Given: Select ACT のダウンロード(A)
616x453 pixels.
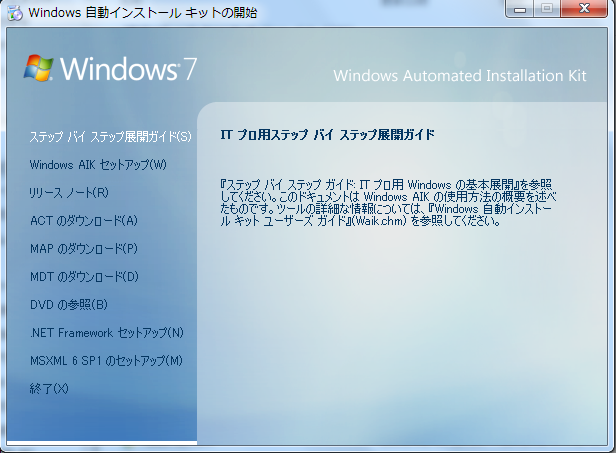Looking at the screenshot, I should click(x=84, y=220).
